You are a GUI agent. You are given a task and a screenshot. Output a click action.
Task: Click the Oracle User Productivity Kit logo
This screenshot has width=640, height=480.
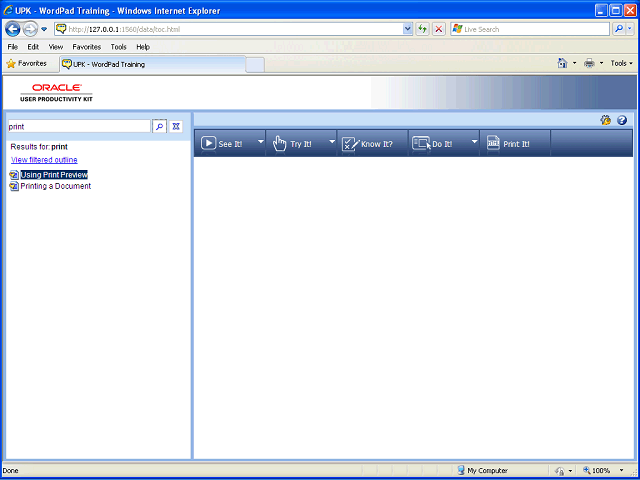(56, 93)
